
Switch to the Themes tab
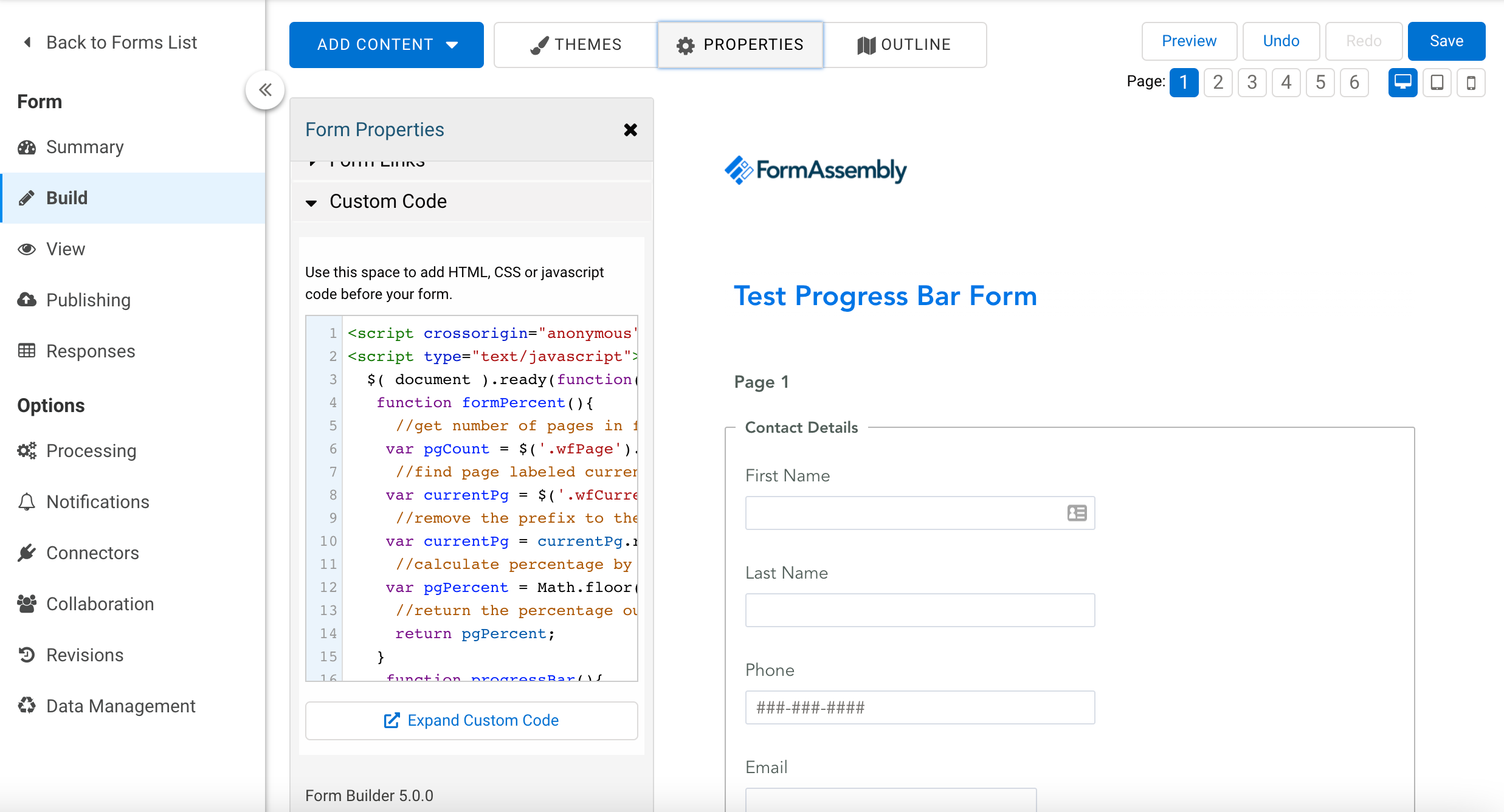576,45
